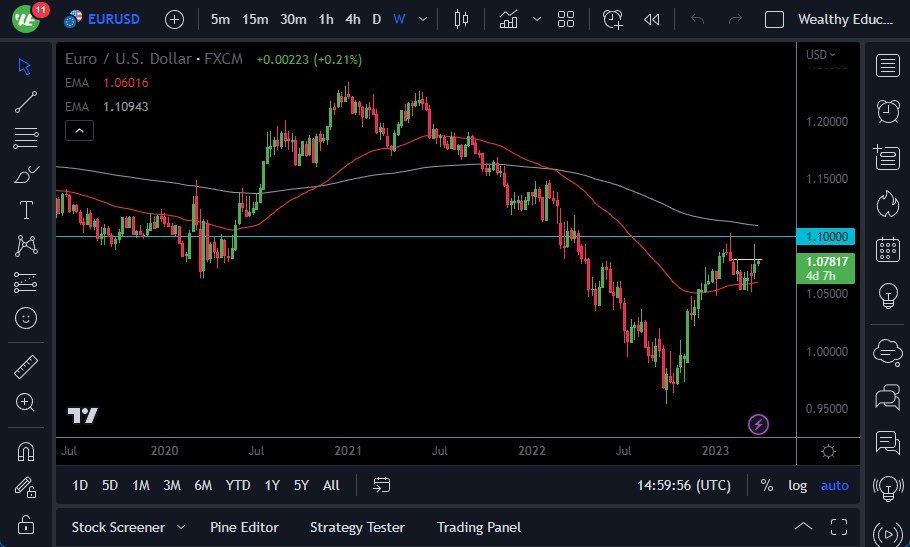This screenshot has height=547, width=910.
Task: Switch to the Strategy Tester tab
Action: (357, 527)
